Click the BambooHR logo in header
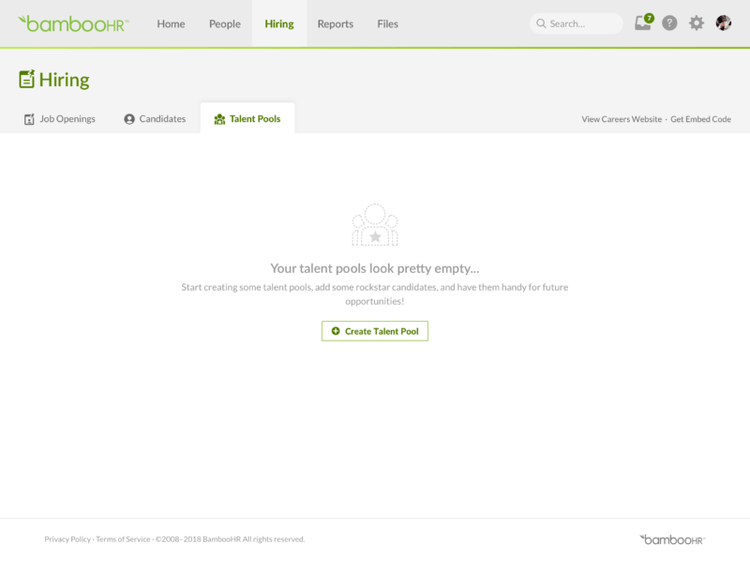This screenshot has width=750, height=575. (x=73, y=24)
